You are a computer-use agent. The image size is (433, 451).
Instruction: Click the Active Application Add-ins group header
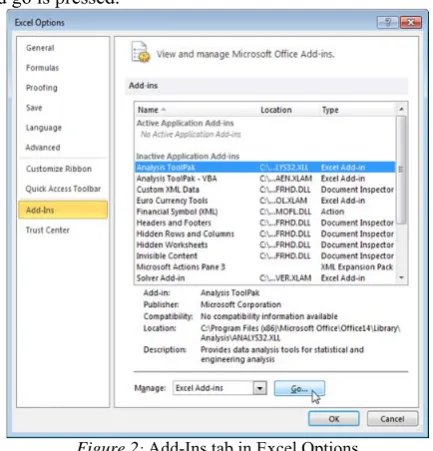point(185,123)
